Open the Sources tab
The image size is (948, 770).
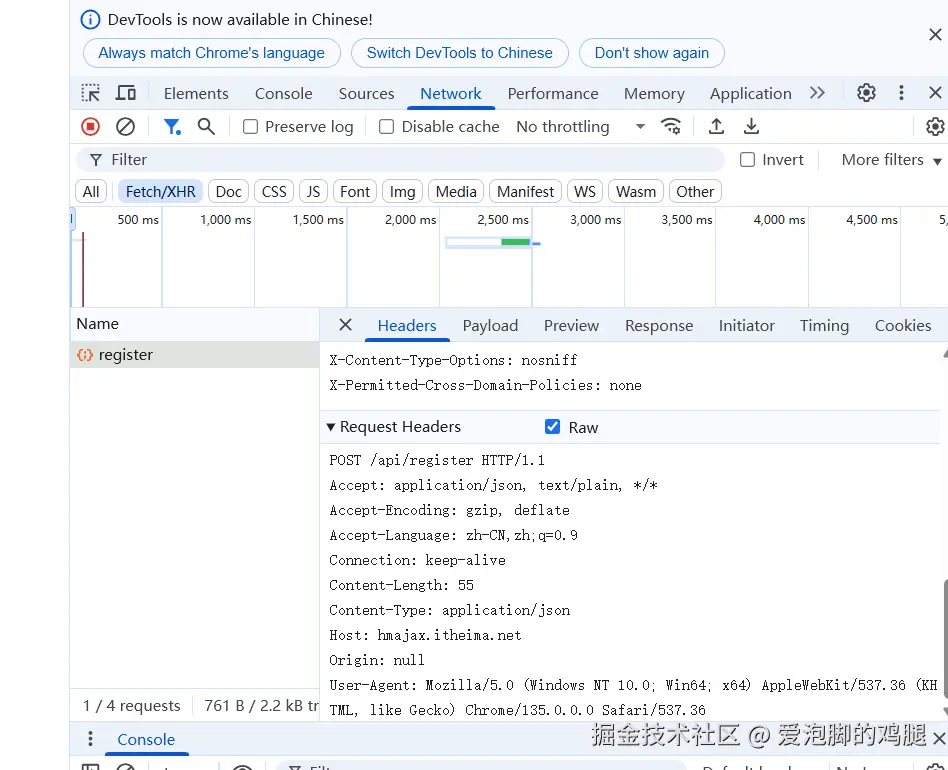click(x=366, y=94)
